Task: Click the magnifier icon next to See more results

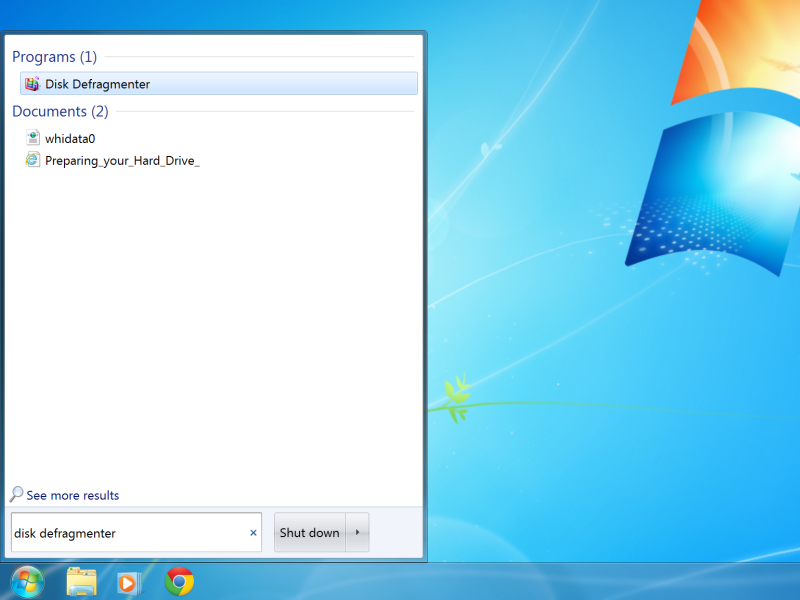Action: coord(15,494)
